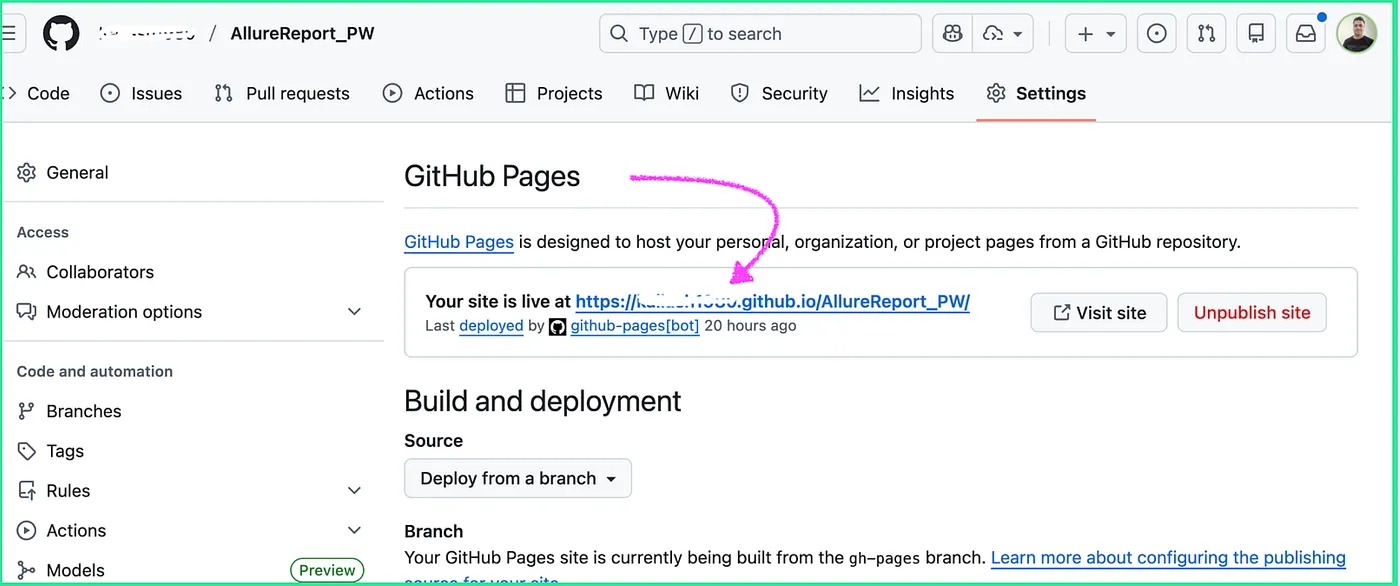Open the Pull requests icon in header

pos(1206,34)
